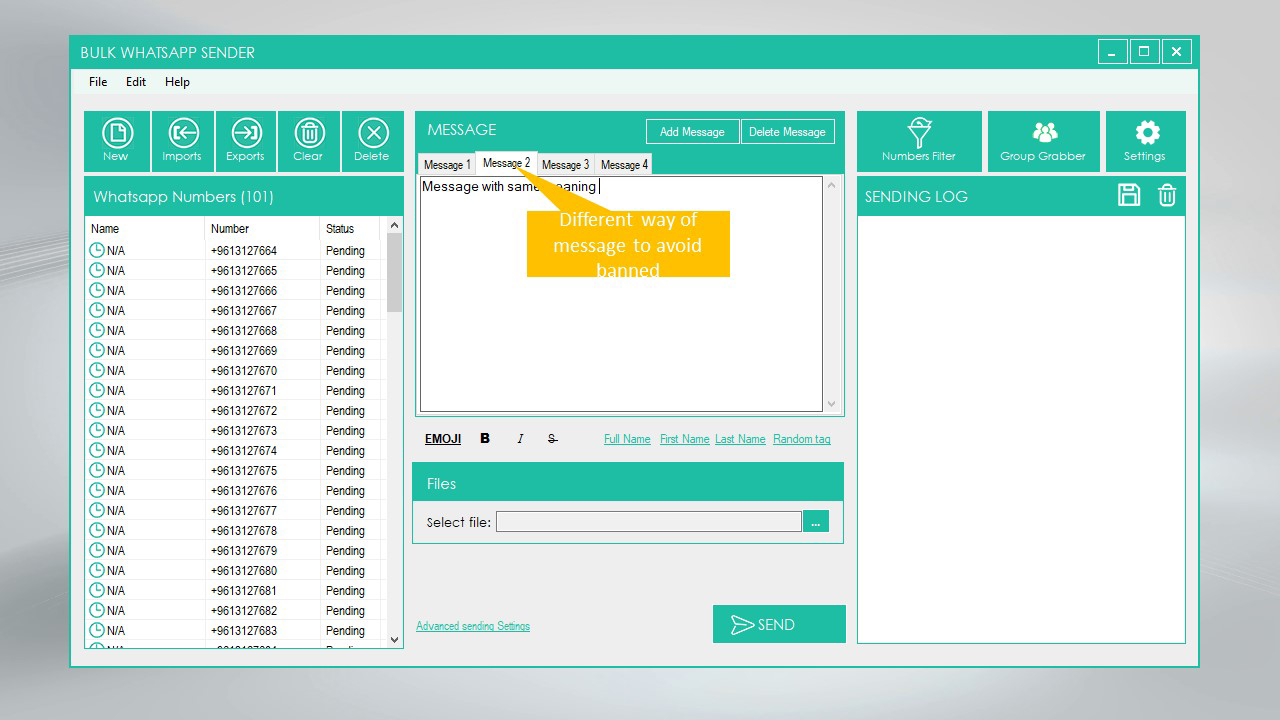This screenshot has width=1280, height=720.
Task: Select number +9613127671
Action: (243, 391)
